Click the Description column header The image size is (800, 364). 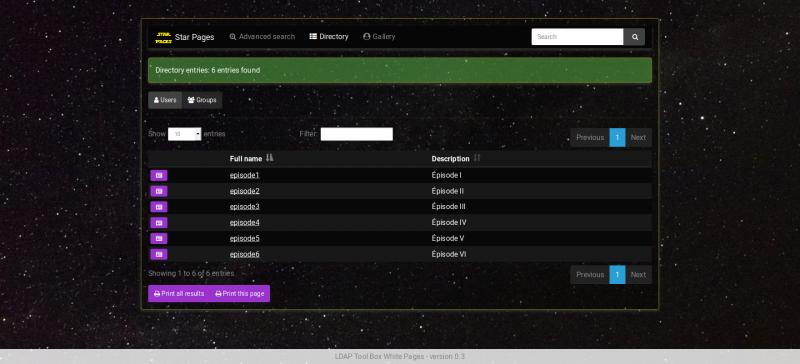click(x=451, y=159)
